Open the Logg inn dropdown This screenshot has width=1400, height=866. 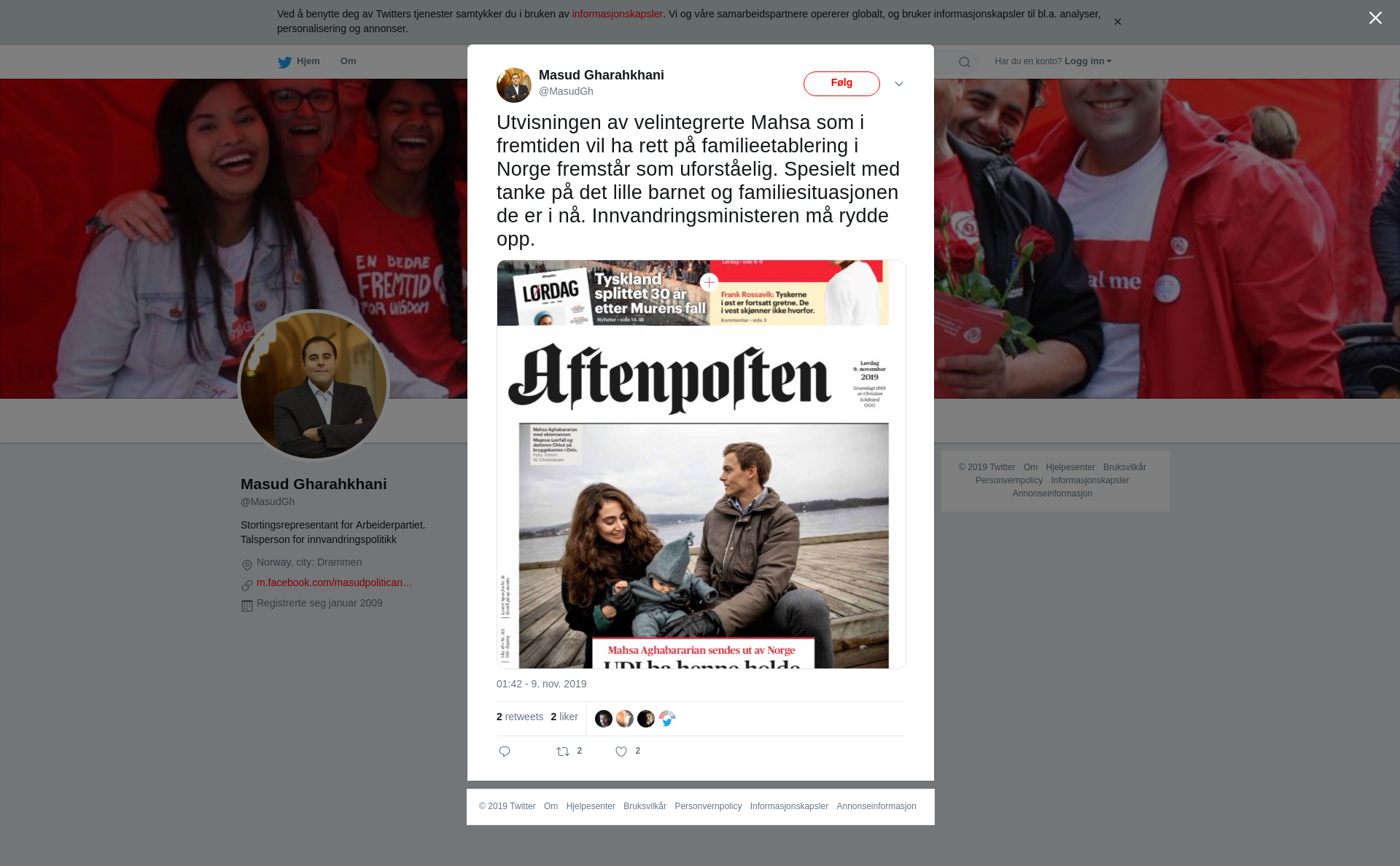(x=1088, y=61)
